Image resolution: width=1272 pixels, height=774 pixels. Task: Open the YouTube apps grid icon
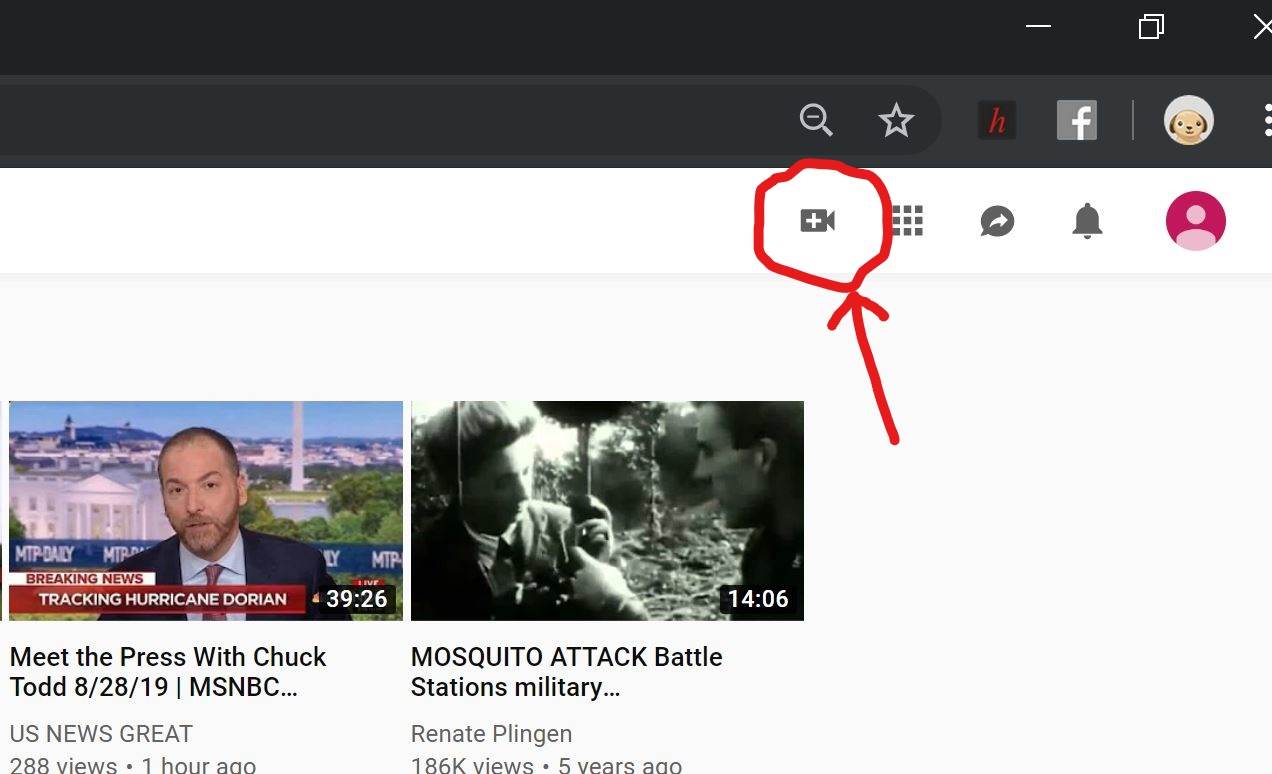coord(905,220)
